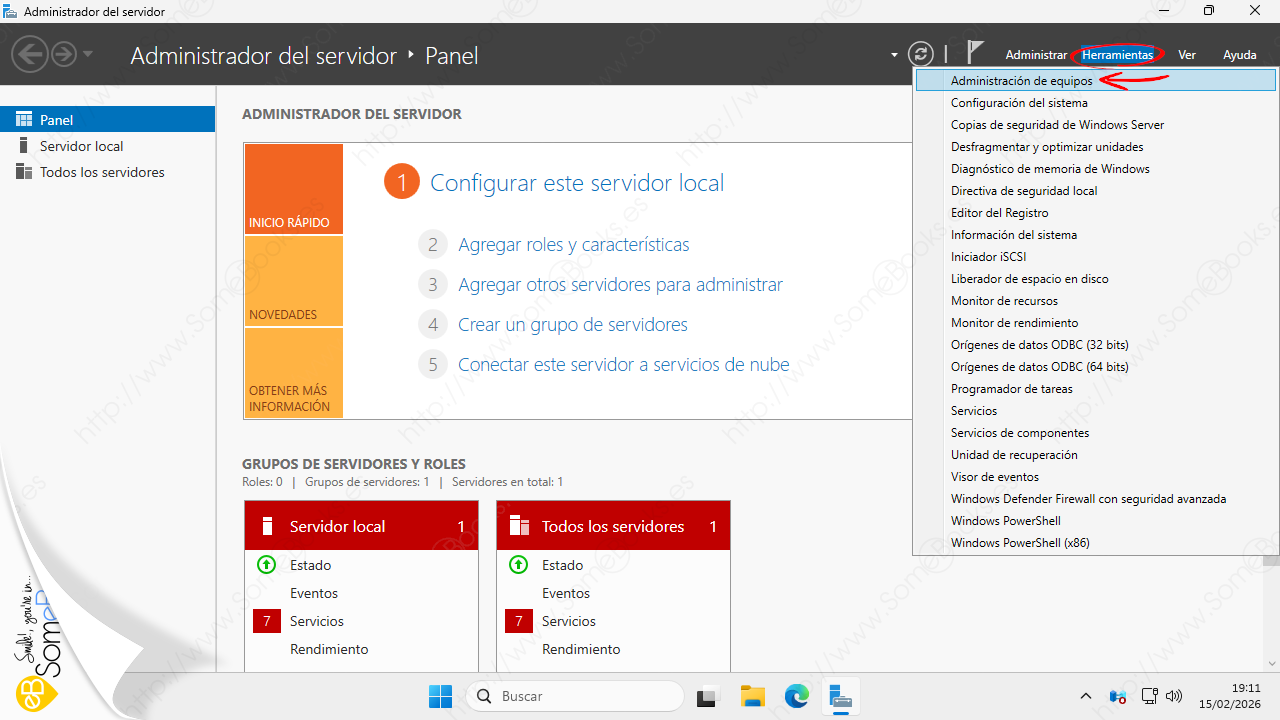Click the refresh icon in header
This screenshot has height=720, width=1280.
click(x=920, y=55)
